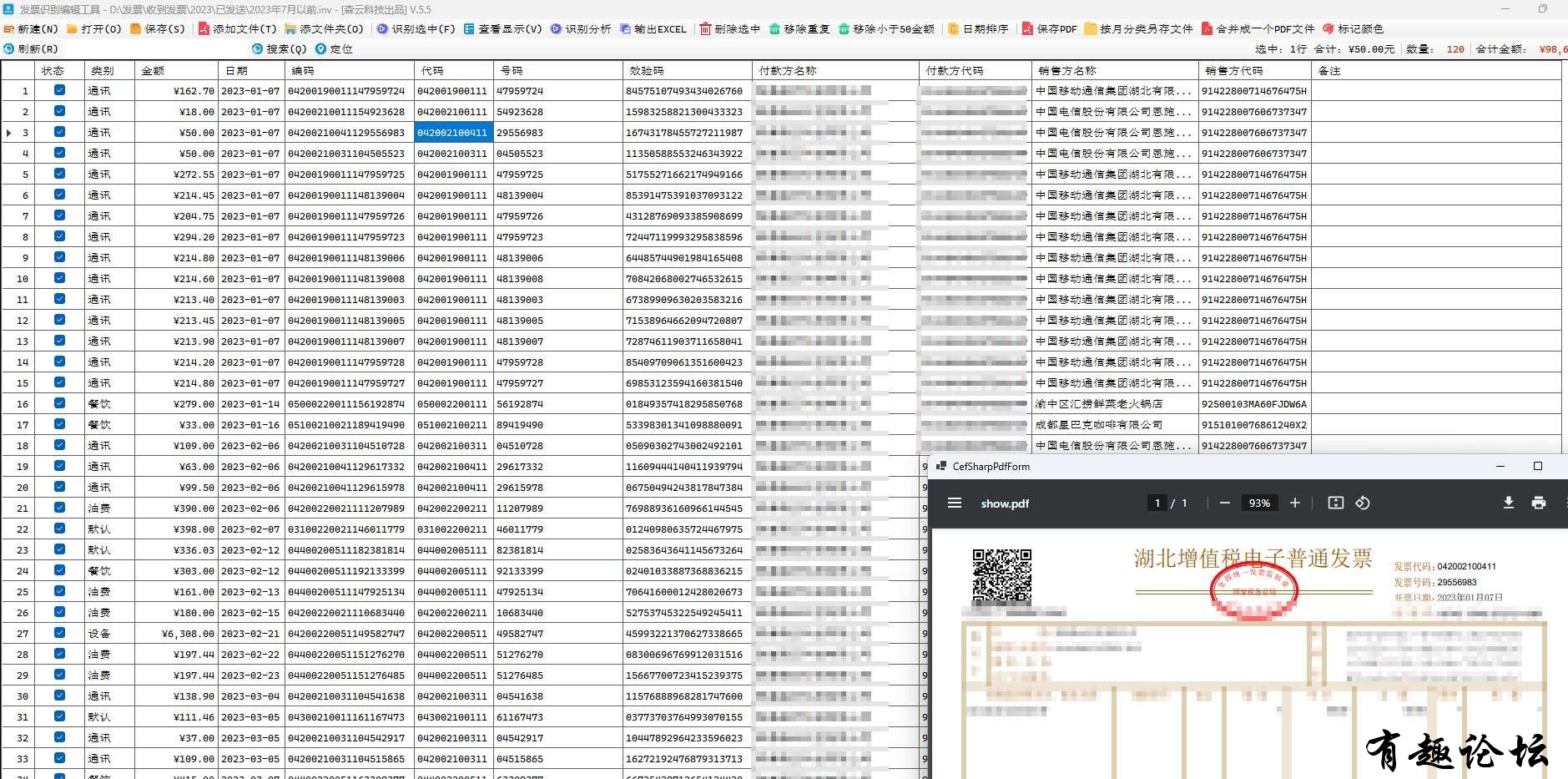Run 识别选中(F) on selected rows

pyautogui.click(x=416, y=28)
